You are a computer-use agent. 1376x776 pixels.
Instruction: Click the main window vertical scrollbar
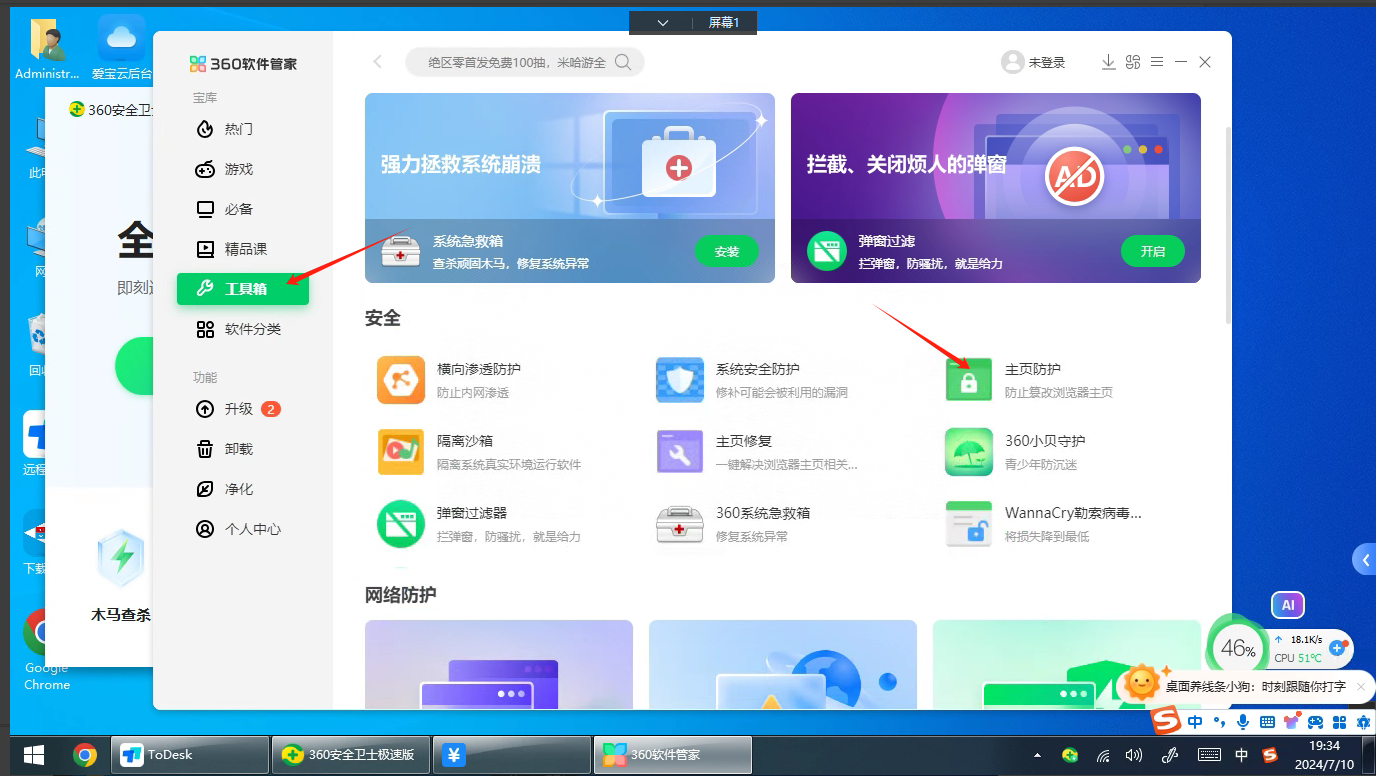[x=1229, y=225]
